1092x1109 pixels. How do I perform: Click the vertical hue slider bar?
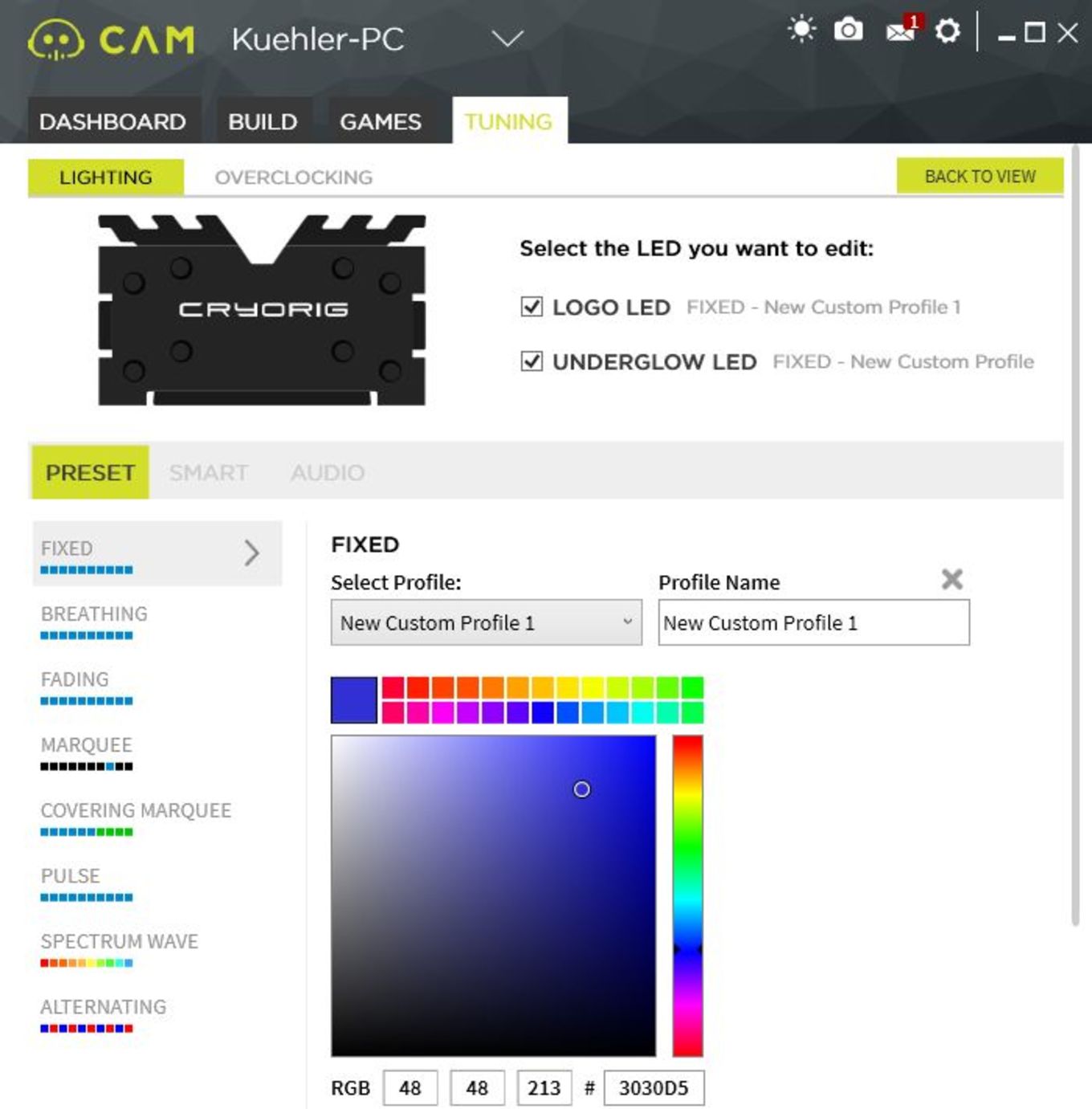point(688,895)
